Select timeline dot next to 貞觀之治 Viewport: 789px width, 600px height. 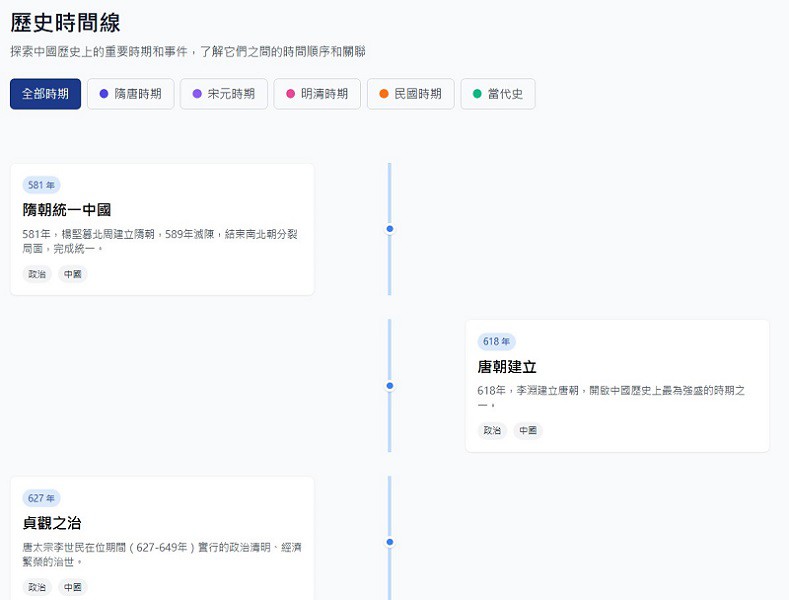[390, 542]
